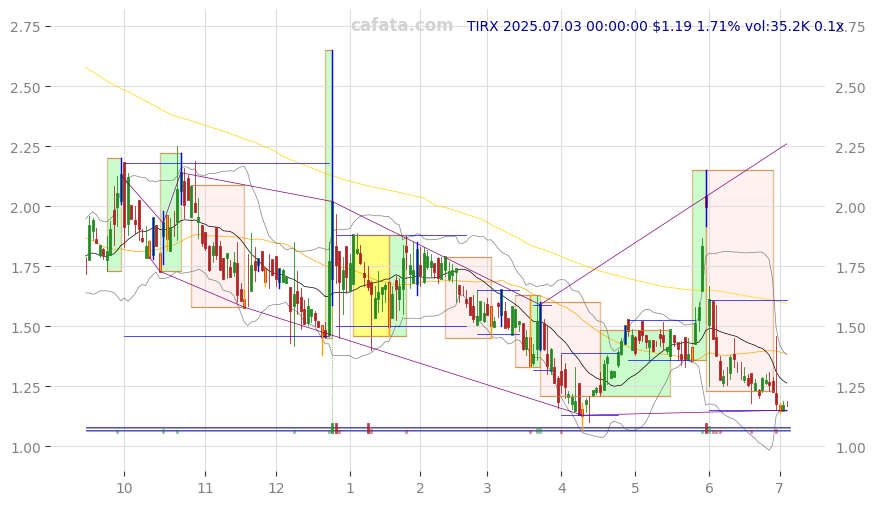The height and width of the screenshot is (505, 875).
Task: Click the x-axis label 5
Action: [x=635, y=488]
